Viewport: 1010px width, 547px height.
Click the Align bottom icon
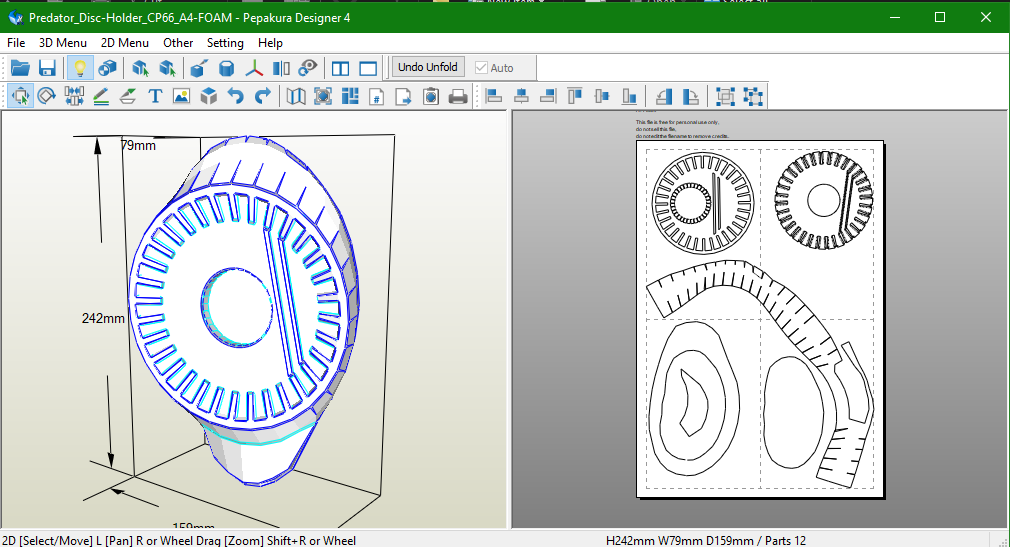pyautogui.click(x=629, y=96)
